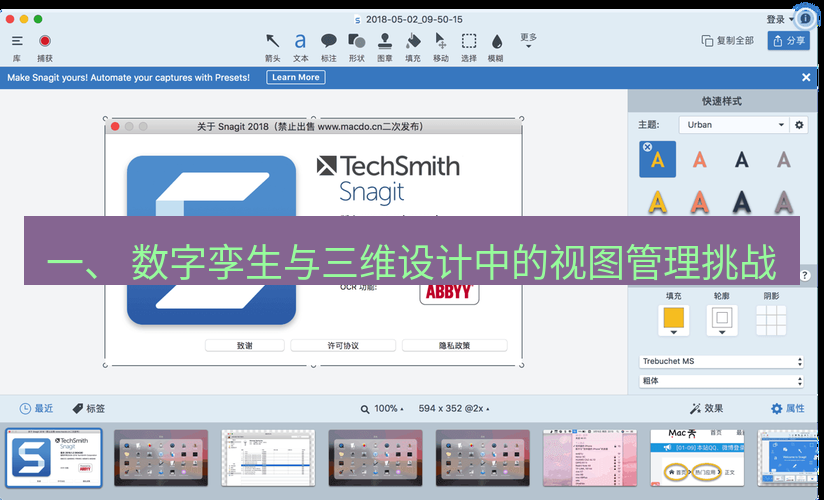Dismiss the Snagit presets banner
Viewport: 824px width, 500px height.
tap(806, 77)
